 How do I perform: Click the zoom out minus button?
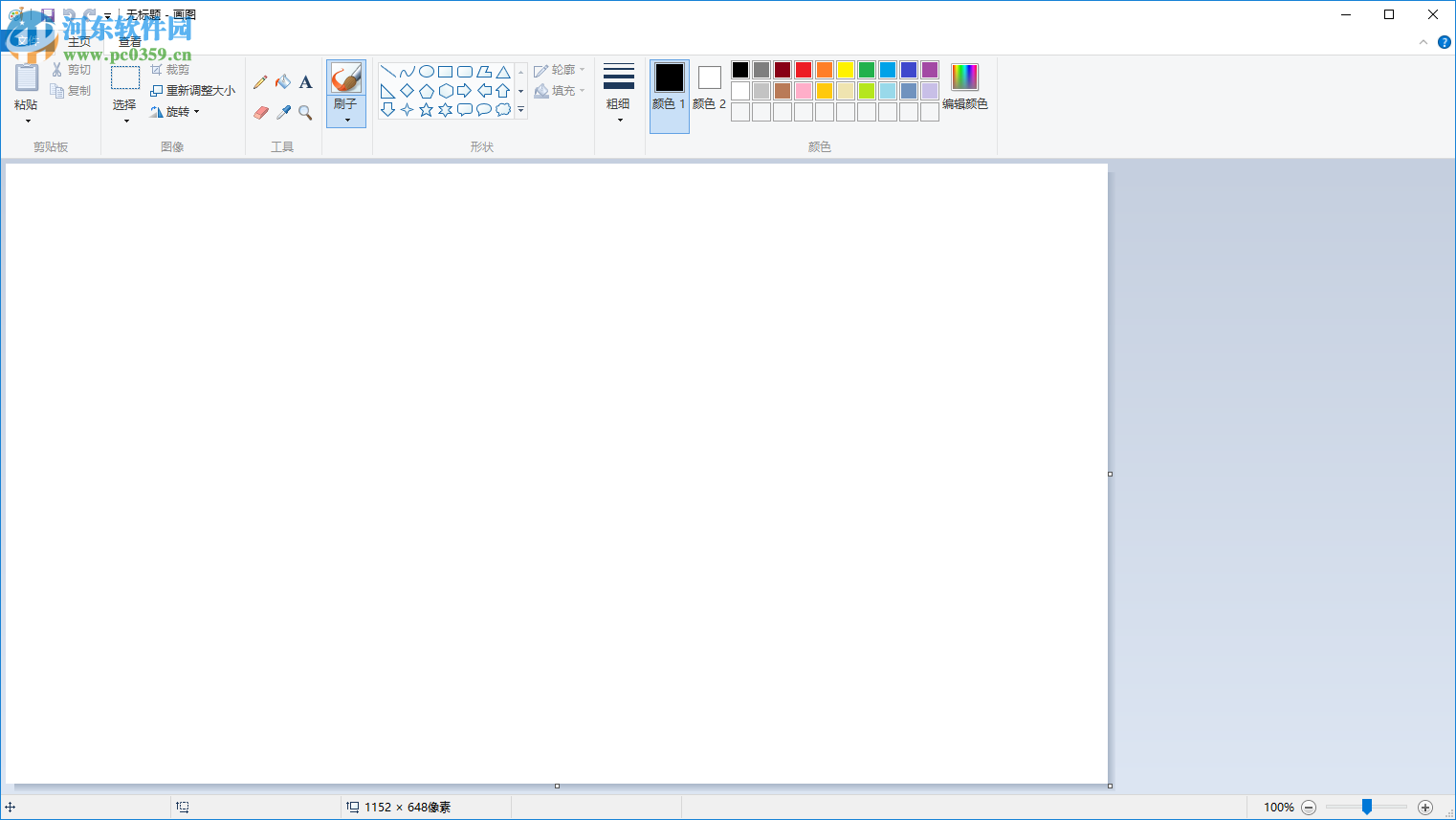pyautogui.click(x=1309, y=808)
